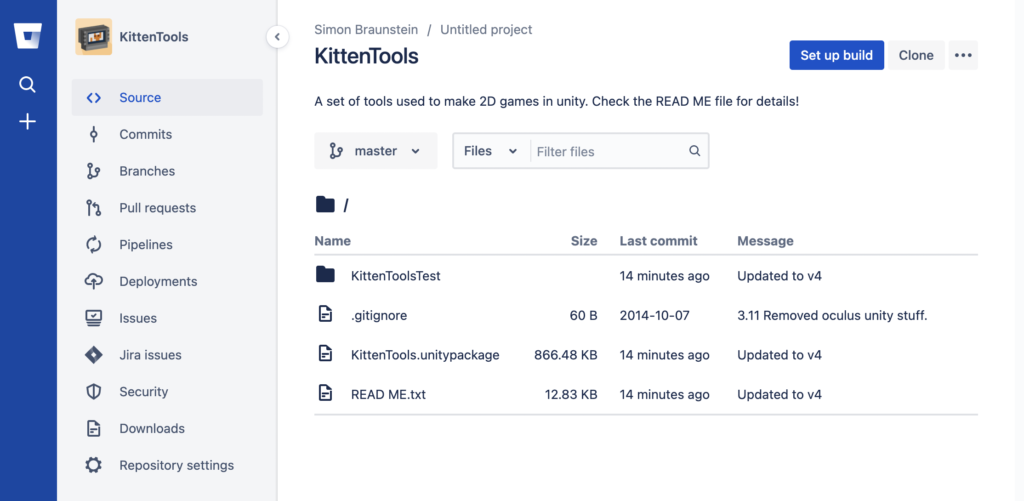Click the 60 B size value
This screenshot has height=501, width=1024.
(x=584, y=315)
